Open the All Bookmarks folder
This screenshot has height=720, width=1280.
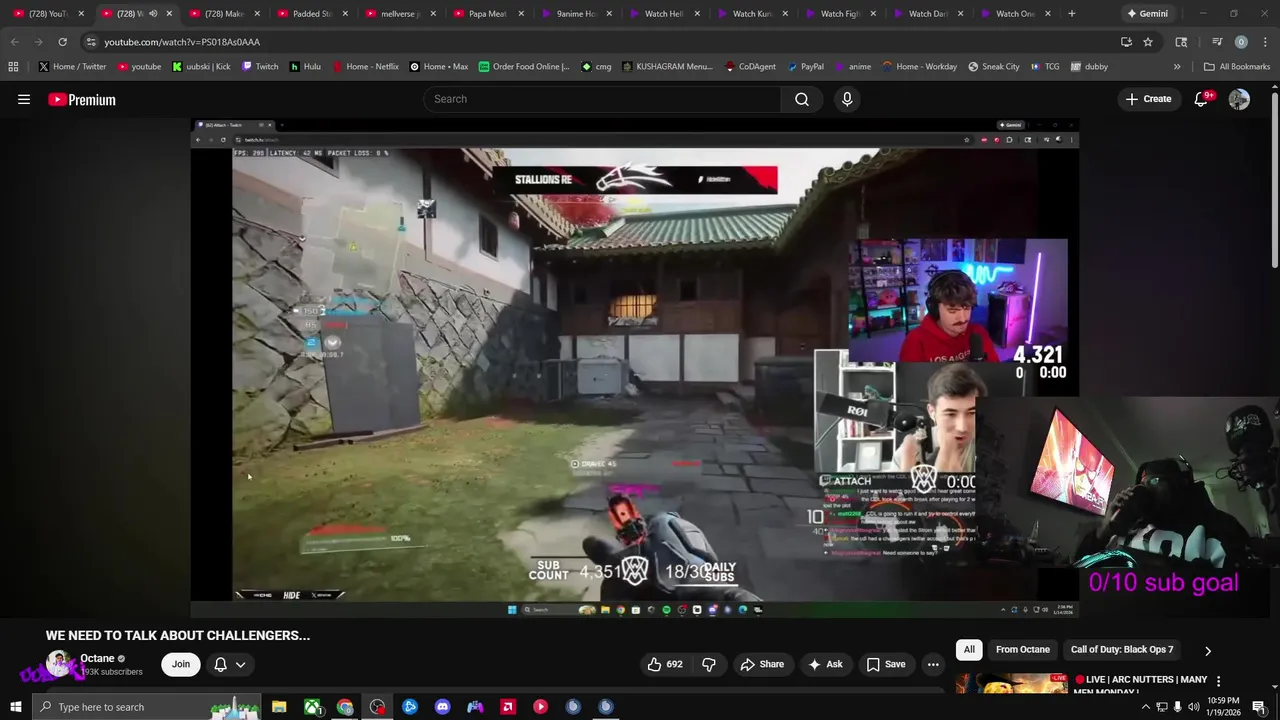click(1237, 67)
